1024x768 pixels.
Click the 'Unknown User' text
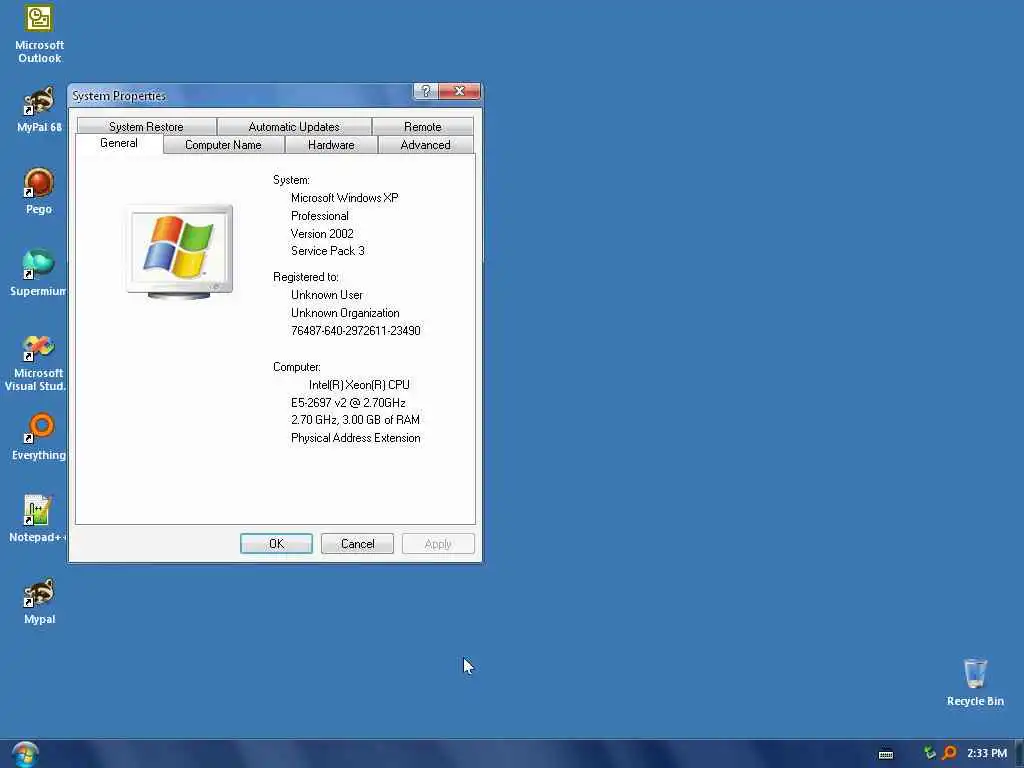(x=327, y=295)
